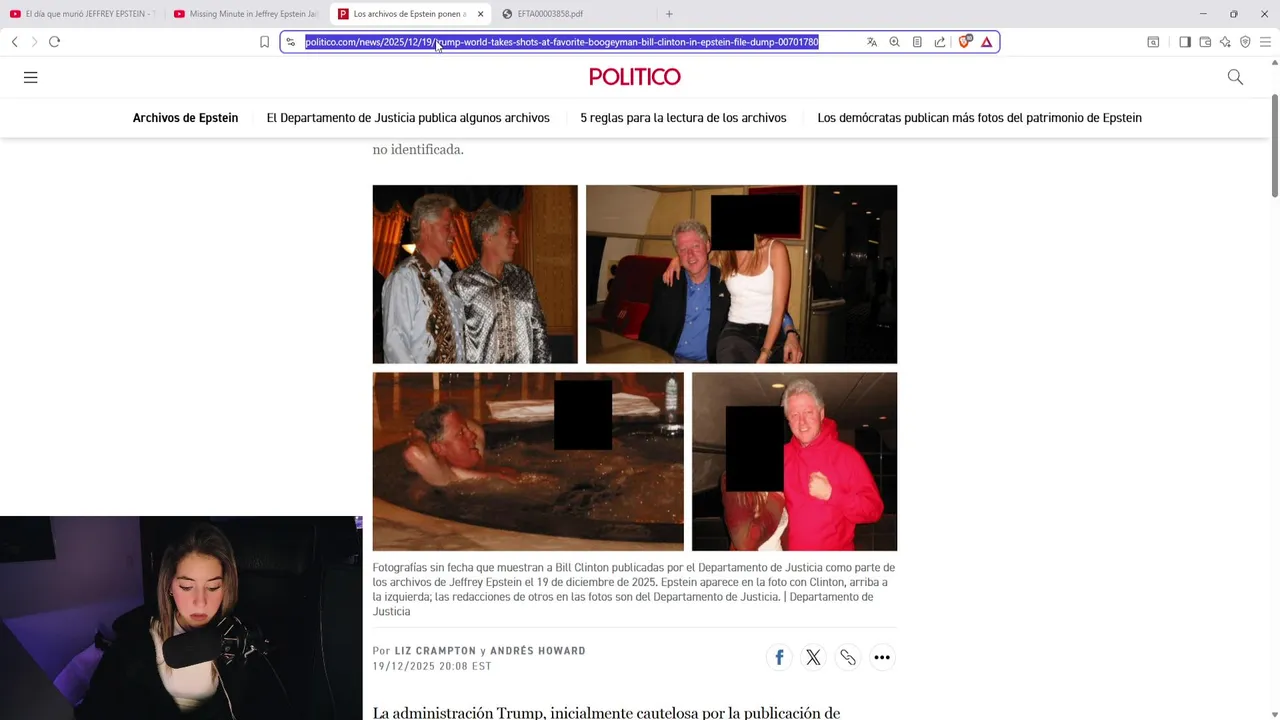Click the article paragraph La administración Trump
This screenshot has width=1280, height=720.
606,713
